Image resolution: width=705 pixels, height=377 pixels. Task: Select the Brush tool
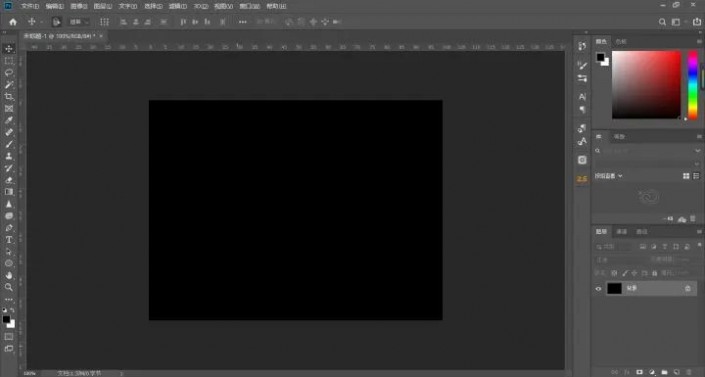(9, 144)
